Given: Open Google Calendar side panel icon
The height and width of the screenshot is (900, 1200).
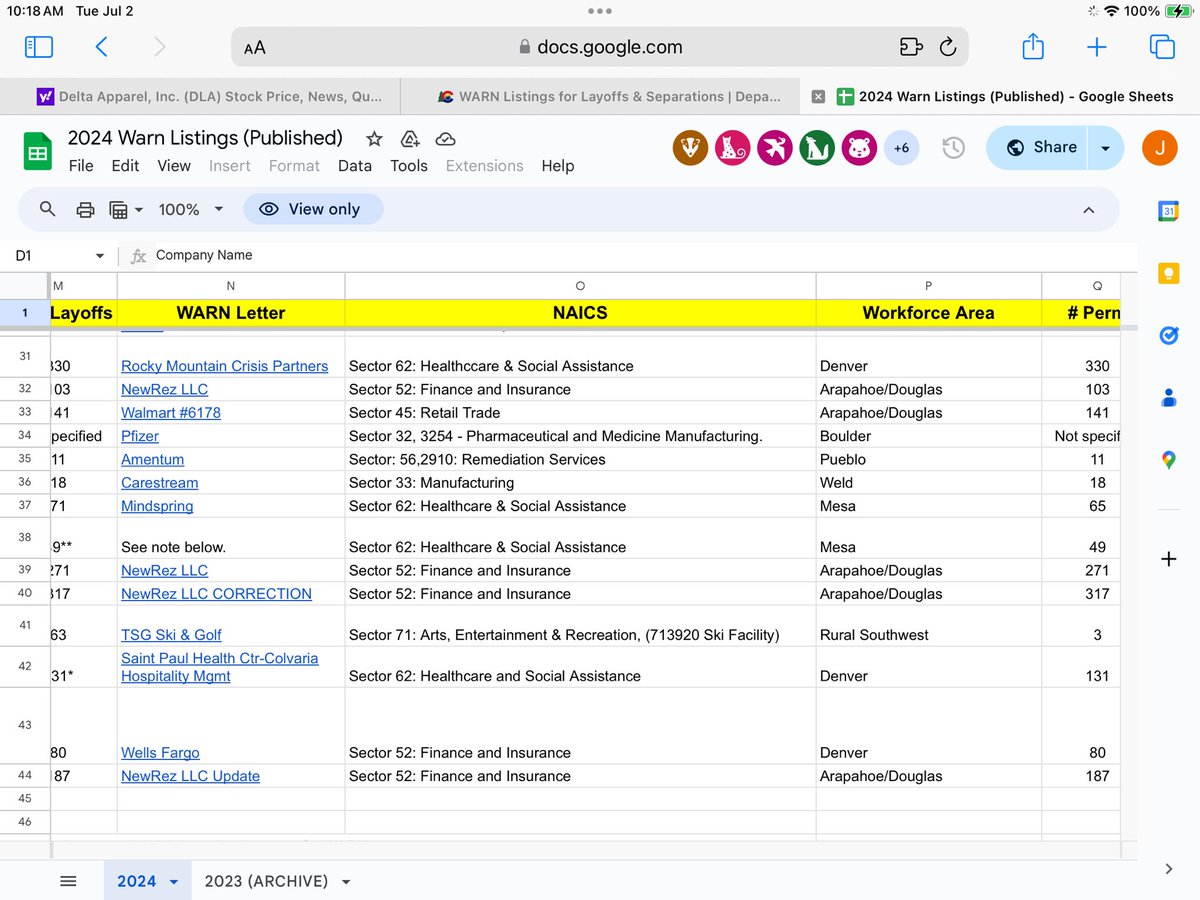Looking at the screenshot, I should click(x=1168, y=210).
